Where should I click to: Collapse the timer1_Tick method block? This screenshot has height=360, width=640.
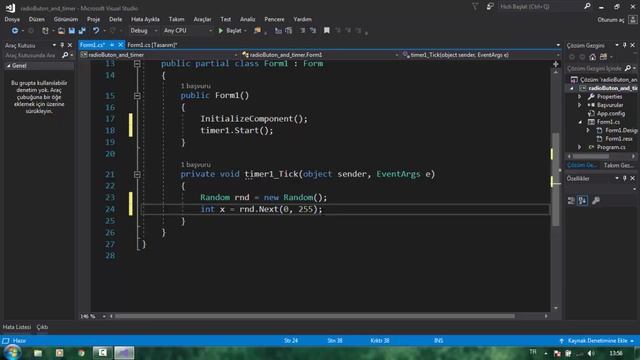point(137,175)
